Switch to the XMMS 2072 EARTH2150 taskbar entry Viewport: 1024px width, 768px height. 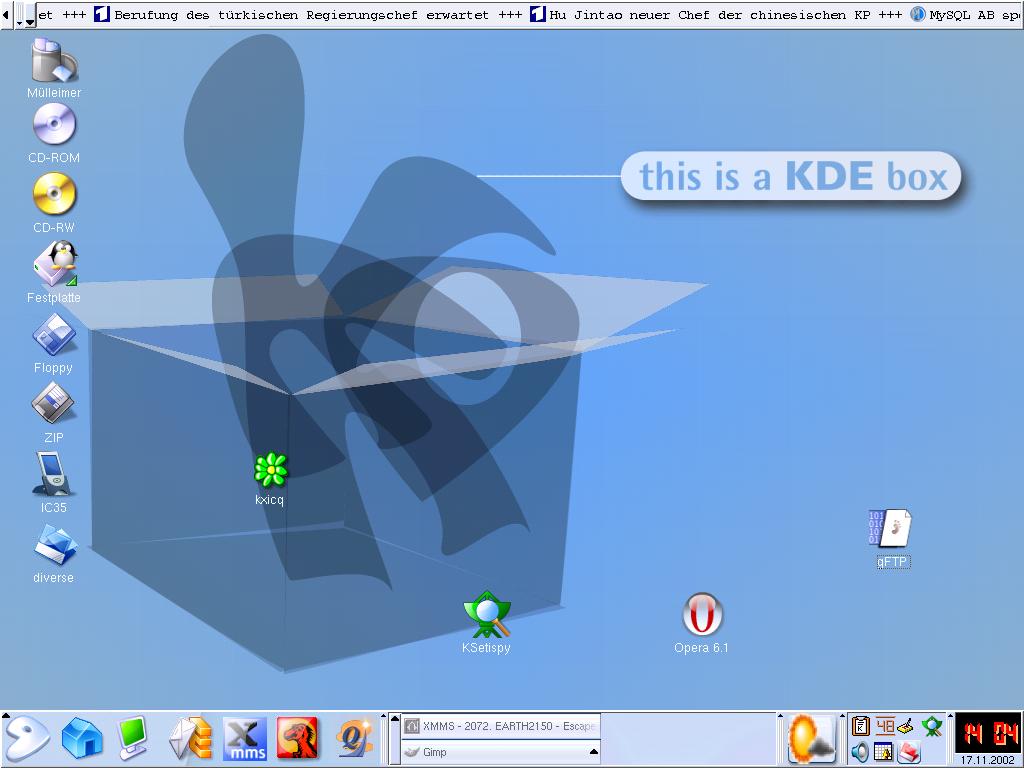500,726
